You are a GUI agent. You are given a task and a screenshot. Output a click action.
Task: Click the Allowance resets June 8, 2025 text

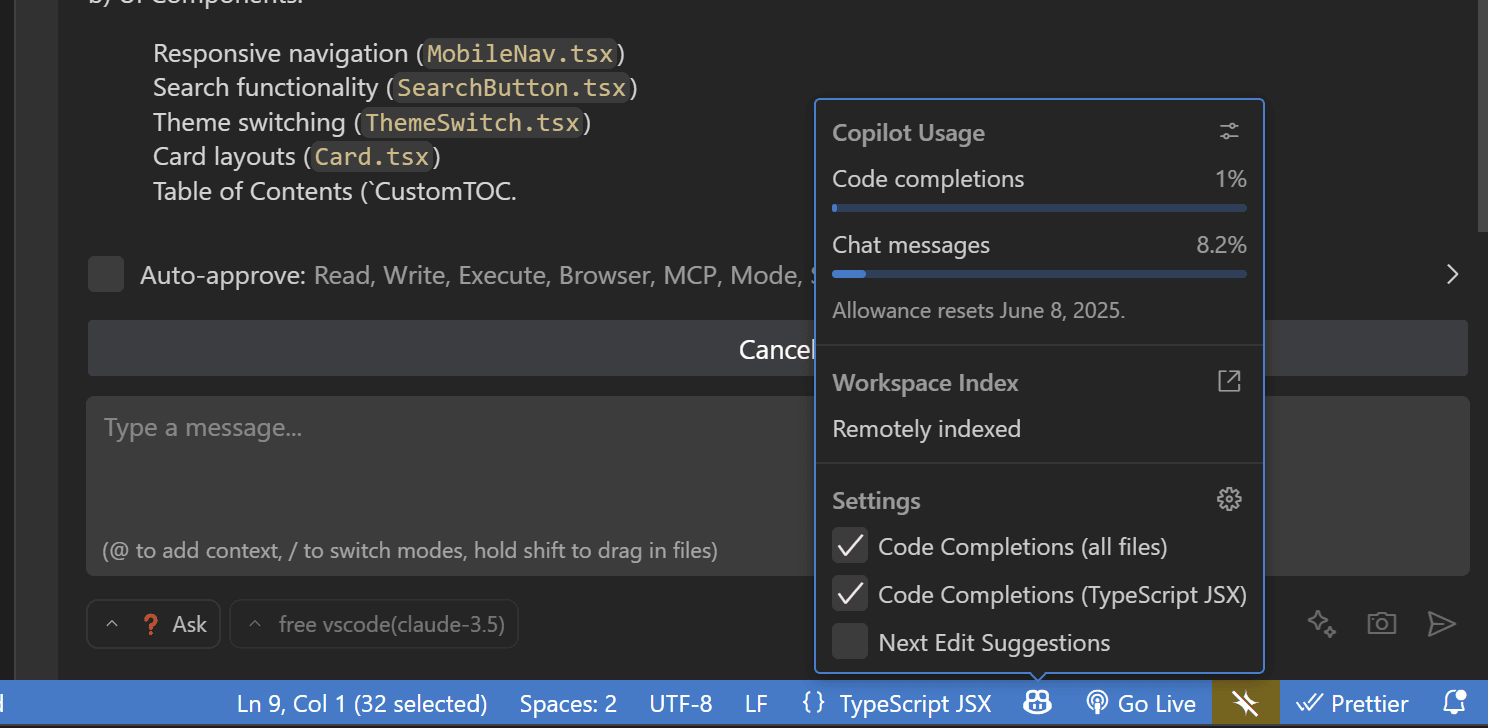[x=979, y=310]
